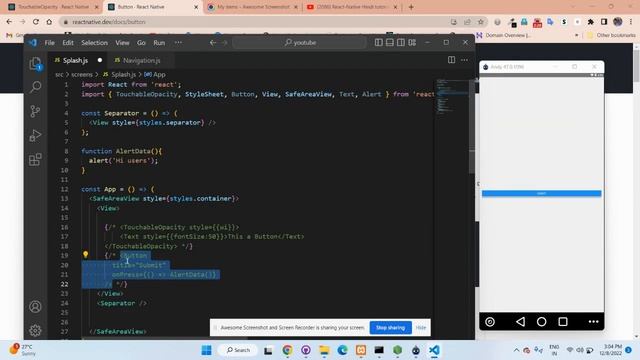Click the blue Submit button in emulator
This screenshot has height=360, width=640.
[x=541, y=193]
